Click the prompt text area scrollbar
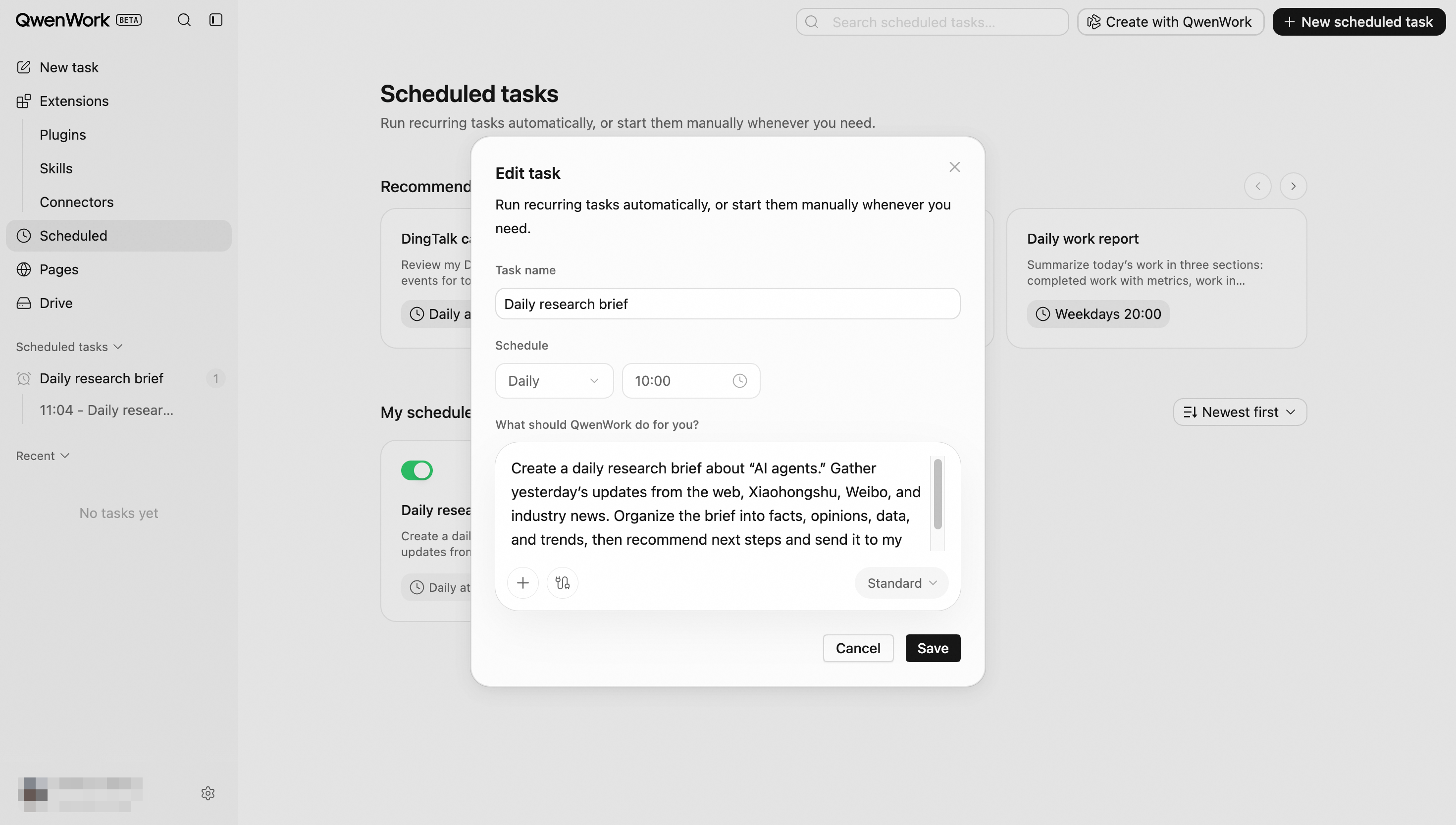 click(937, 495)
